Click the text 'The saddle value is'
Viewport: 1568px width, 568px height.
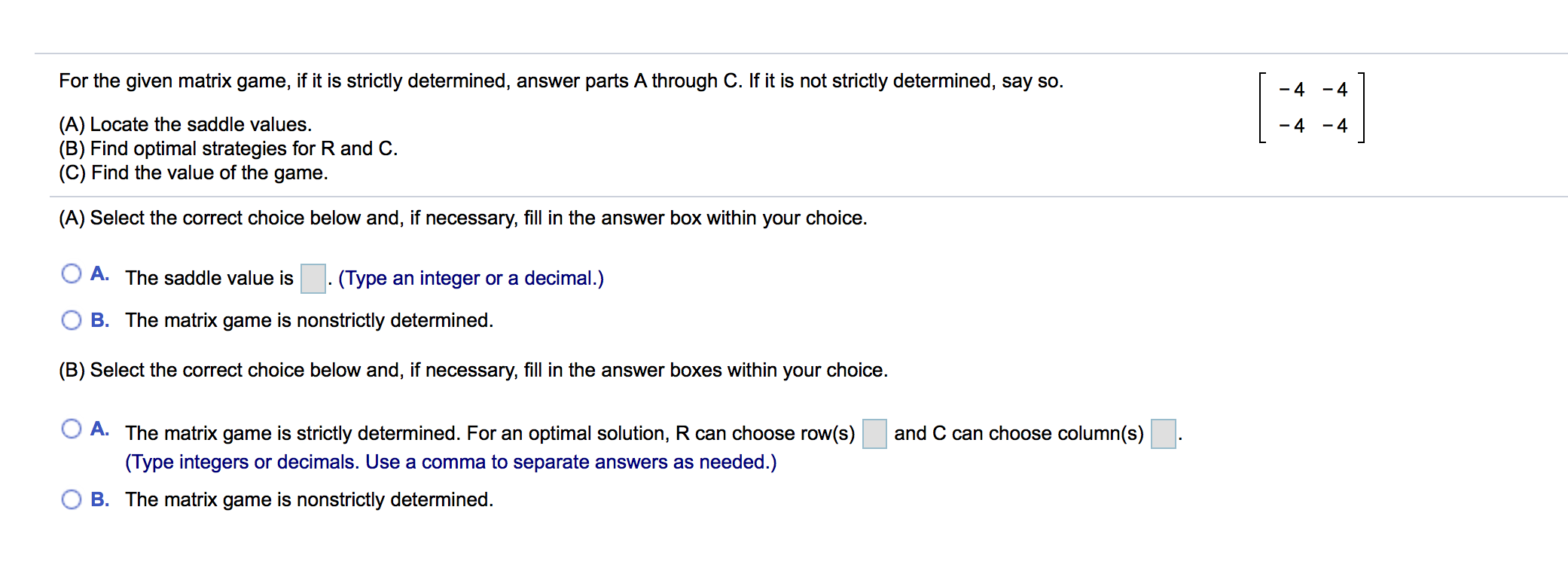tap(208, 277)
